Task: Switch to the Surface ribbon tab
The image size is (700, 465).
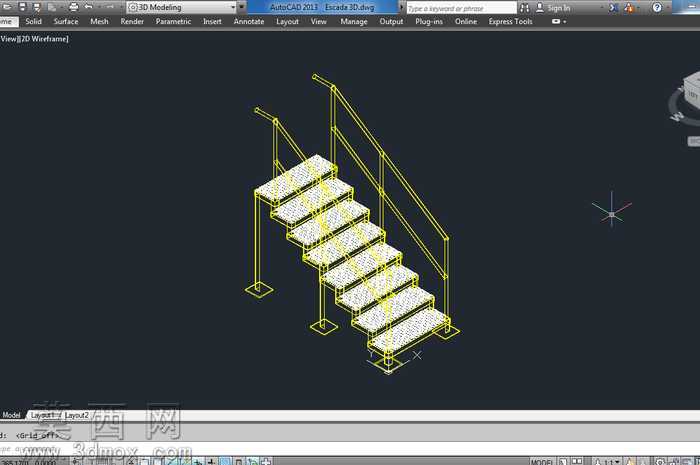Action: (66, 21)
